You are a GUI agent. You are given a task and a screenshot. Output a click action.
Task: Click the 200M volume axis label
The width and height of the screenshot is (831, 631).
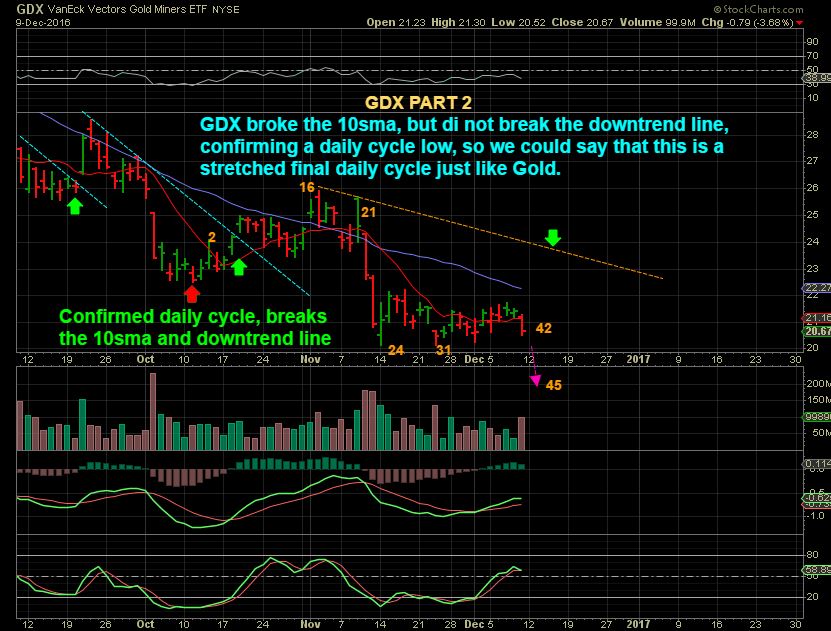point(818,383)
